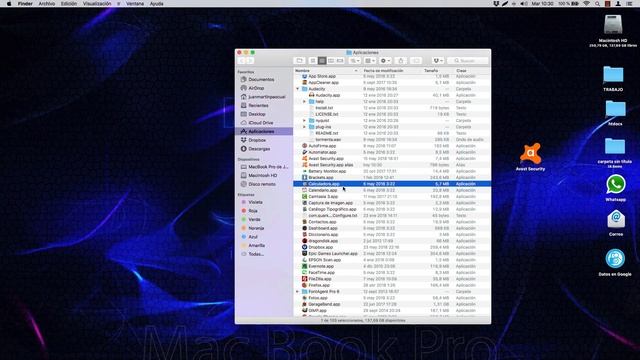Screen dimensions: 640x360
Task: Open the Ventana menu
Action: (135, 4)
